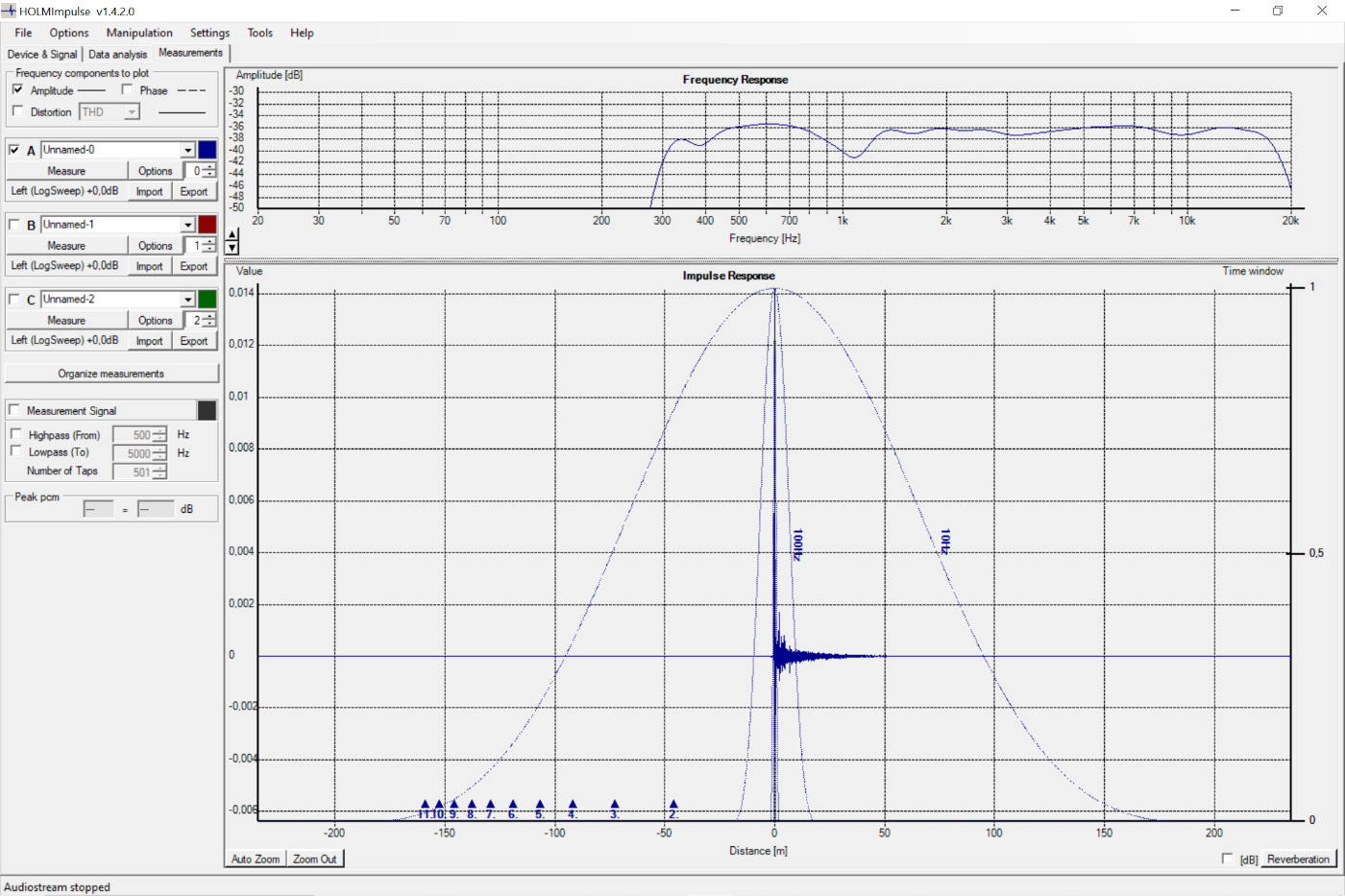Open the Unnamed-0 measurement dropdown

pos(188,150)
